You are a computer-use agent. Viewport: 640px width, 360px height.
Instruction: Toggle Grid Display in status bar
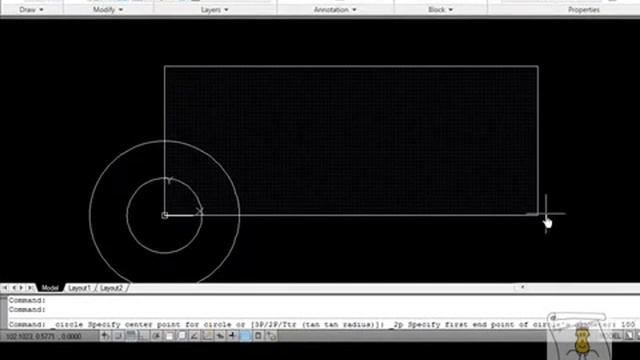[131, 336]
